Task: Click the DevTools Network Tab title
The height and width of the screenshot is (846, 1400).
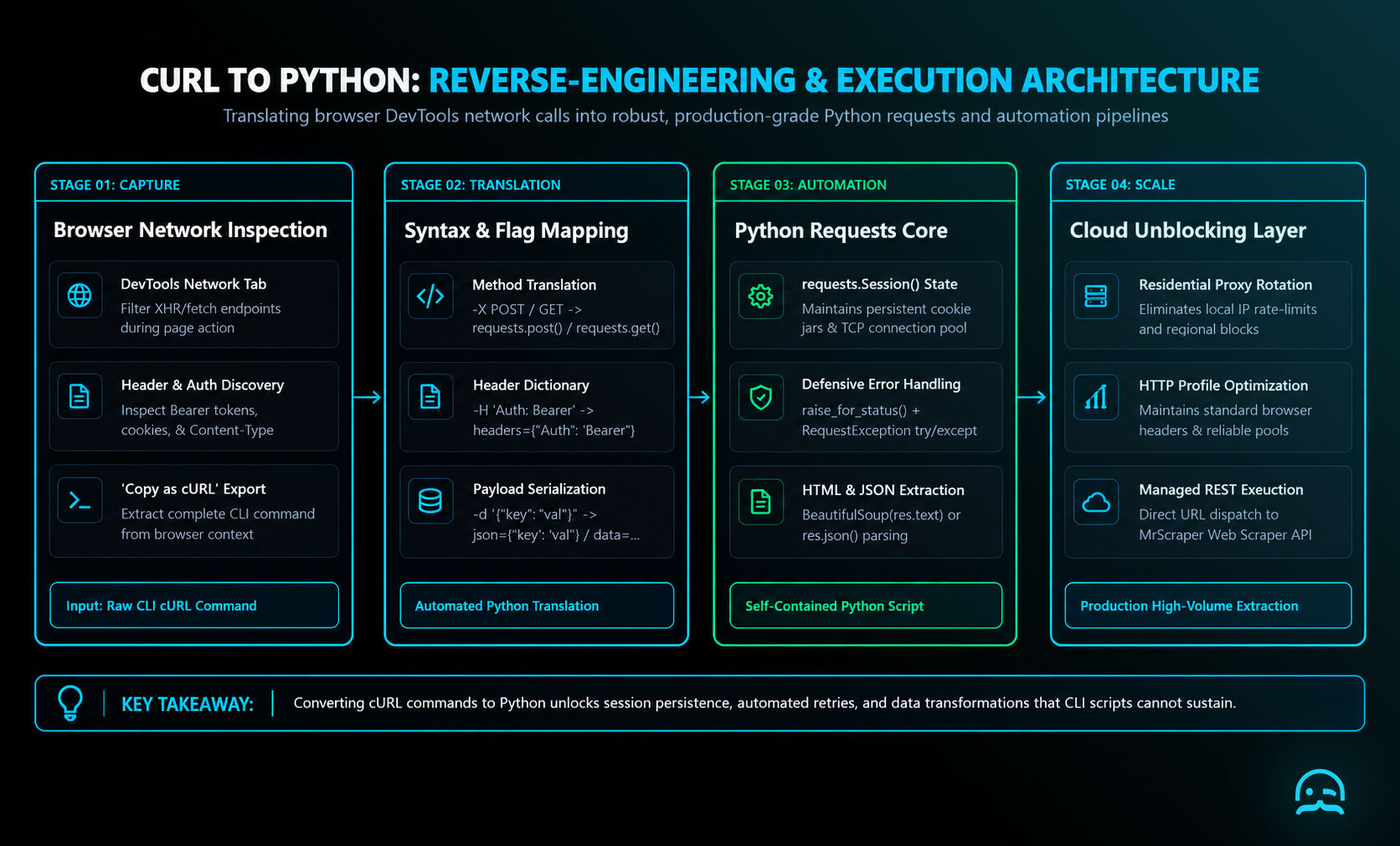Action: pos(193,284)
